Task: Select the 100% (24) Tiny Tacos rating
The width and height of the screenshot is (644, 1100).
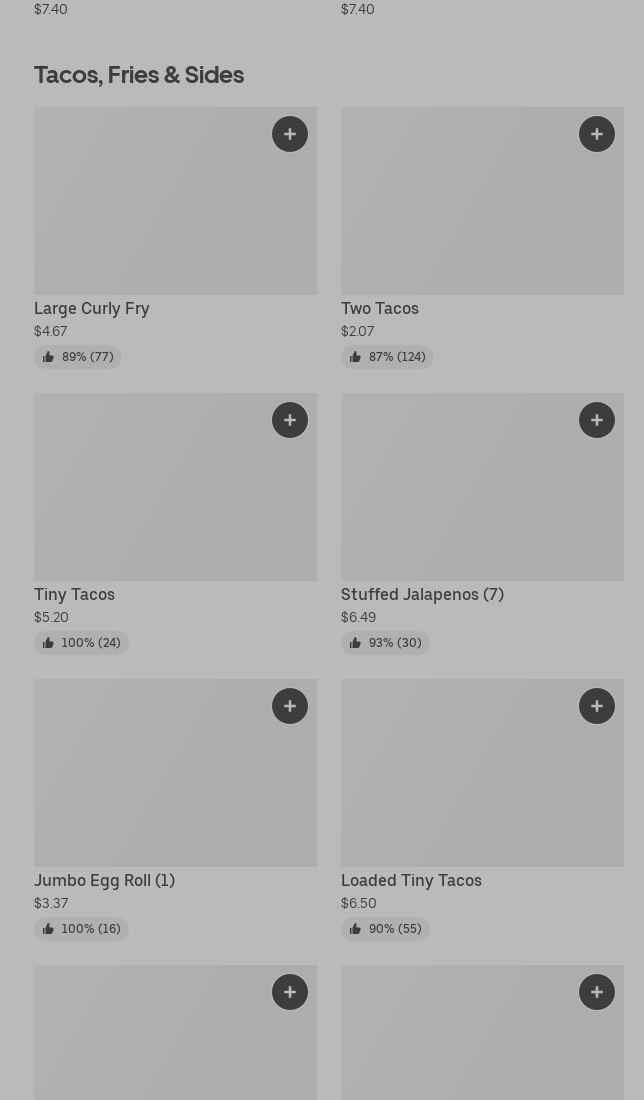Action: coord(82,643)
